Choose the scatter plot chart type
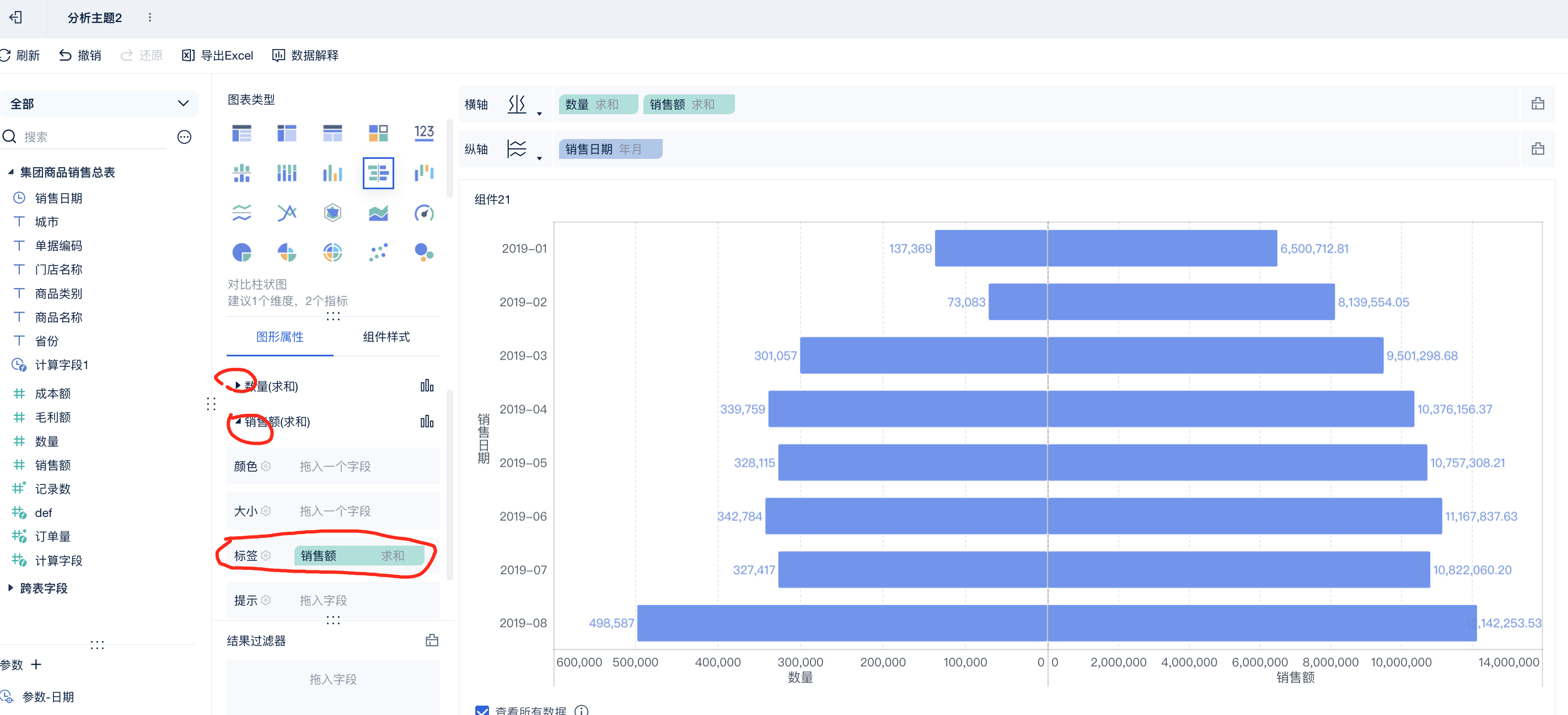The image size is (1568, 715). tap(378, 252)
